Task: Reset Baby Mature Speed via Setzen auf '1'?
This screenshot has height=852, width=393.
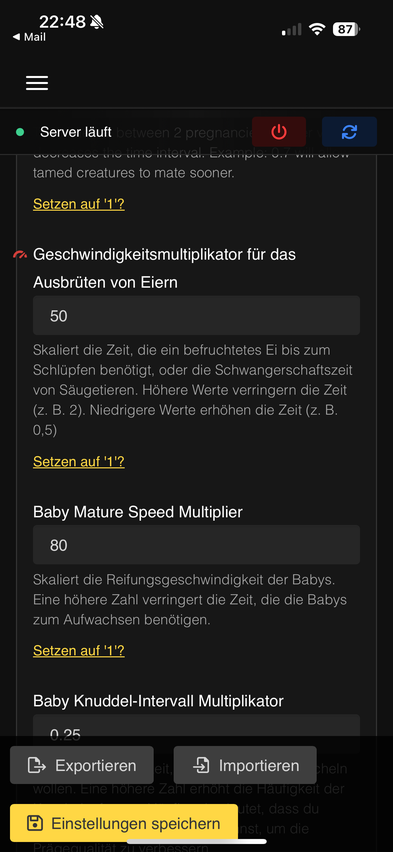Action: click(x=79, y=650)
